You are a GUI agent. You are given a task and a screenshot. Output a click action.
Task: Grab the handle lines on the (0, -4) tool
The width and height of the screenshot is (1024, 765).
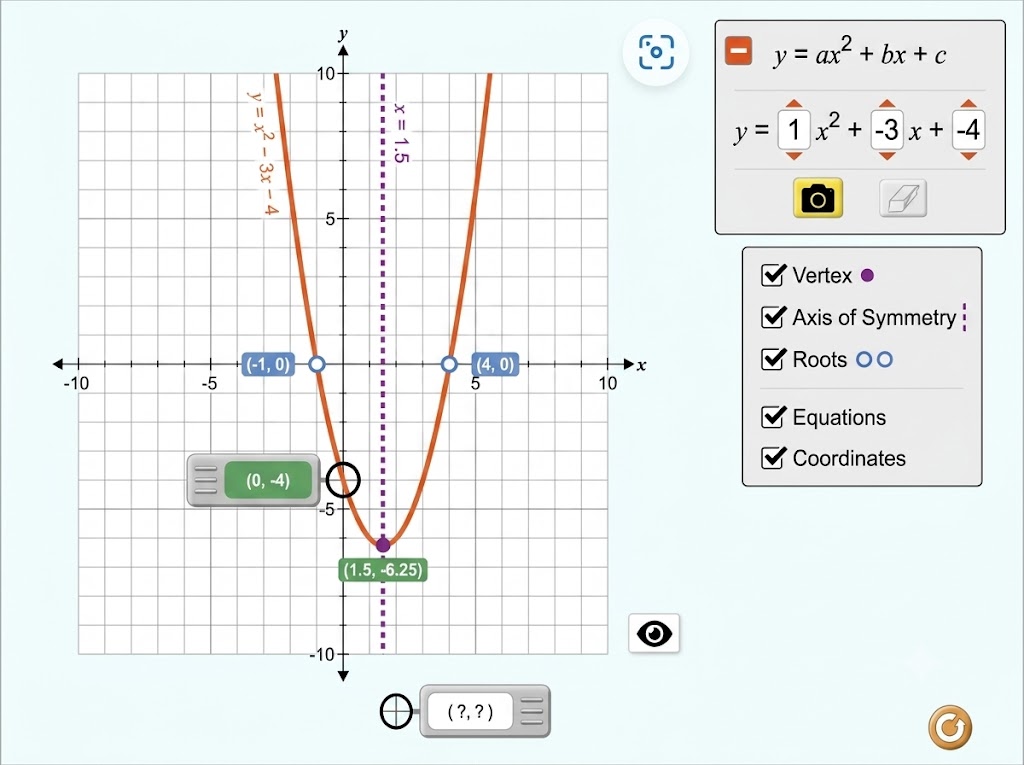point(205,481)
